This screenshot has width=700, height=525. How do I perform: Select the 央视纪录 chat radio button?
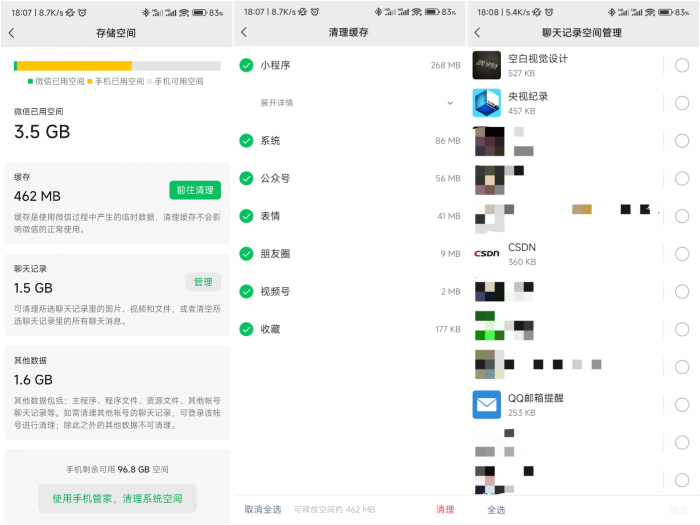click(682, 103)
